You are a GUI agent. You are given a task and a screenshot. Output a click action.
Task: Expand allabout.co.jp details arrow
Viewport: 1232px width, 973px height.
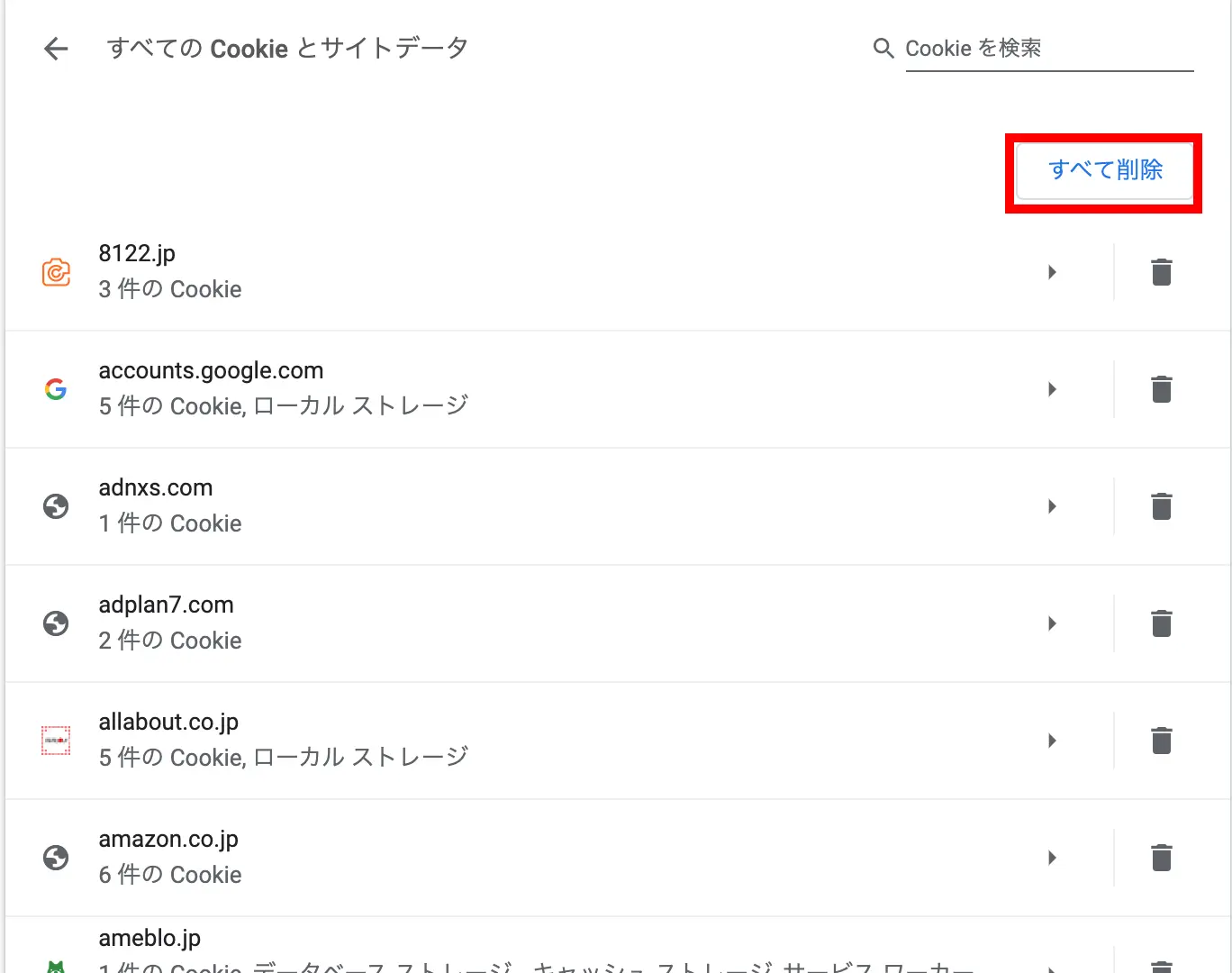[1052, 741]
